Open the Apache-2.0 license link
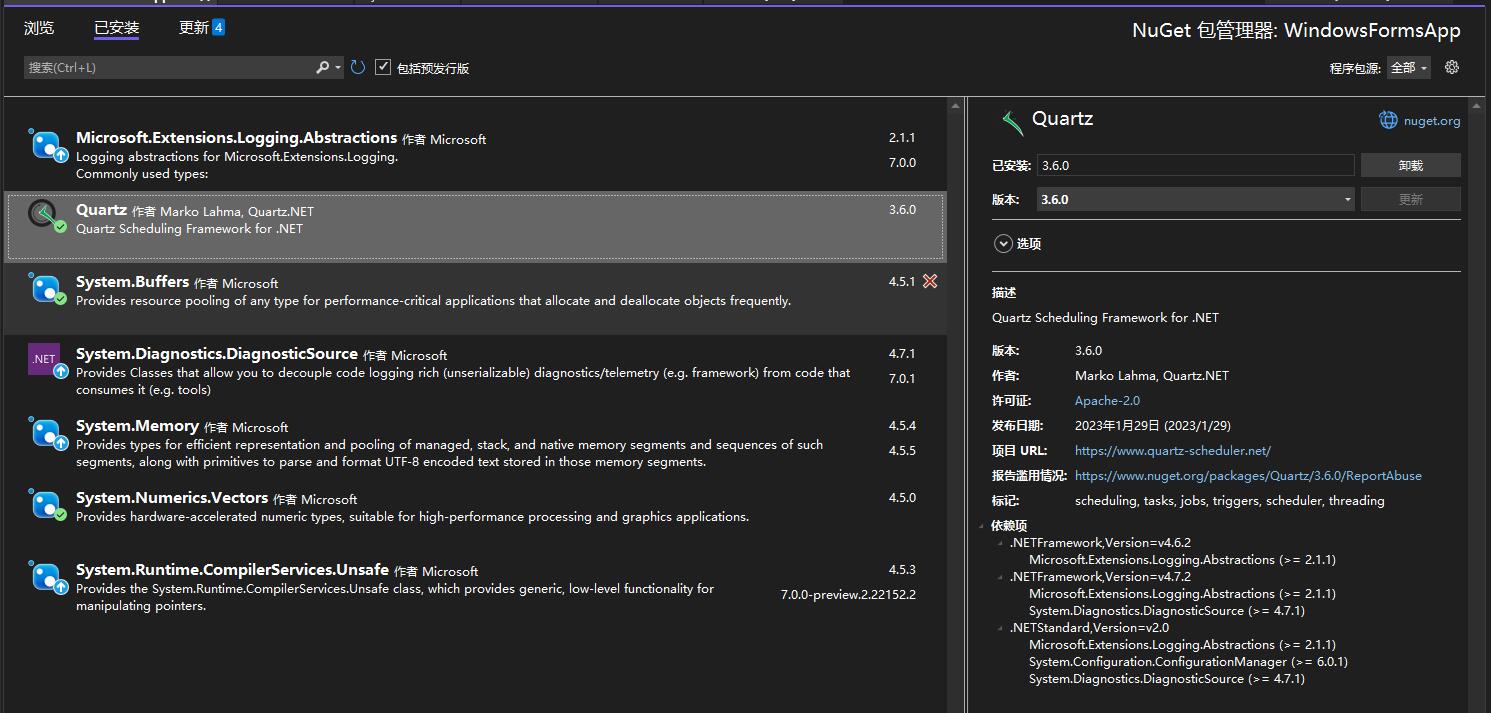Screen dimensions: 1491x713 coord(1107,400)
